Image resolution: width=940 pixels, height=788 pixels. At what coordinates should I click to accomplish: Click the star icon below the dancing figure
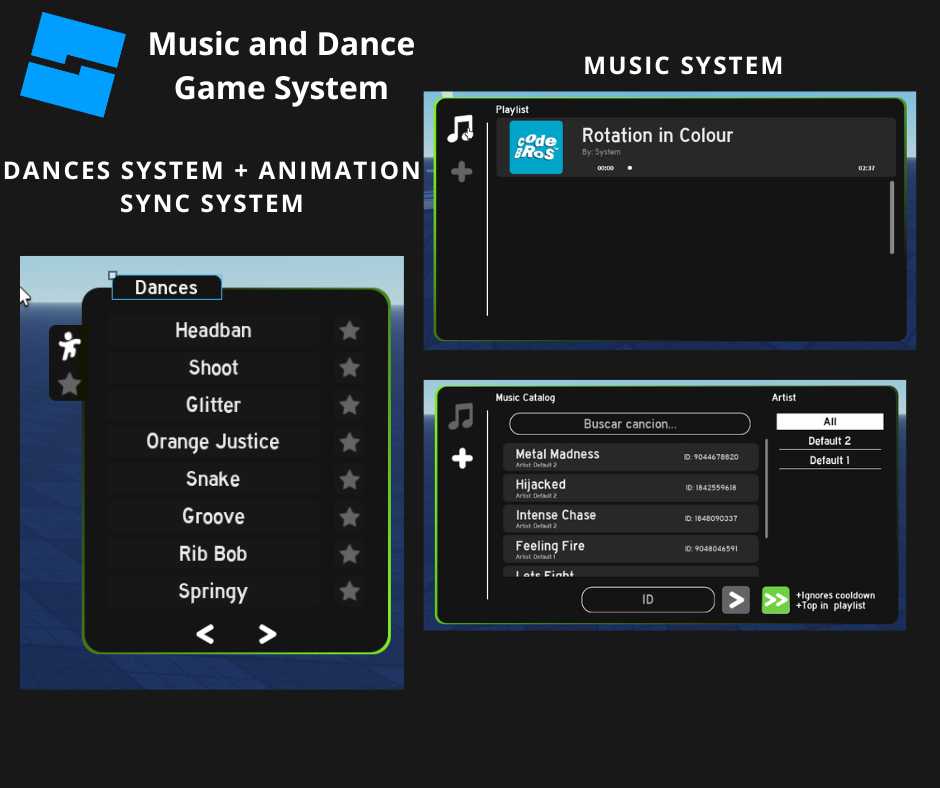click(68, 384)
